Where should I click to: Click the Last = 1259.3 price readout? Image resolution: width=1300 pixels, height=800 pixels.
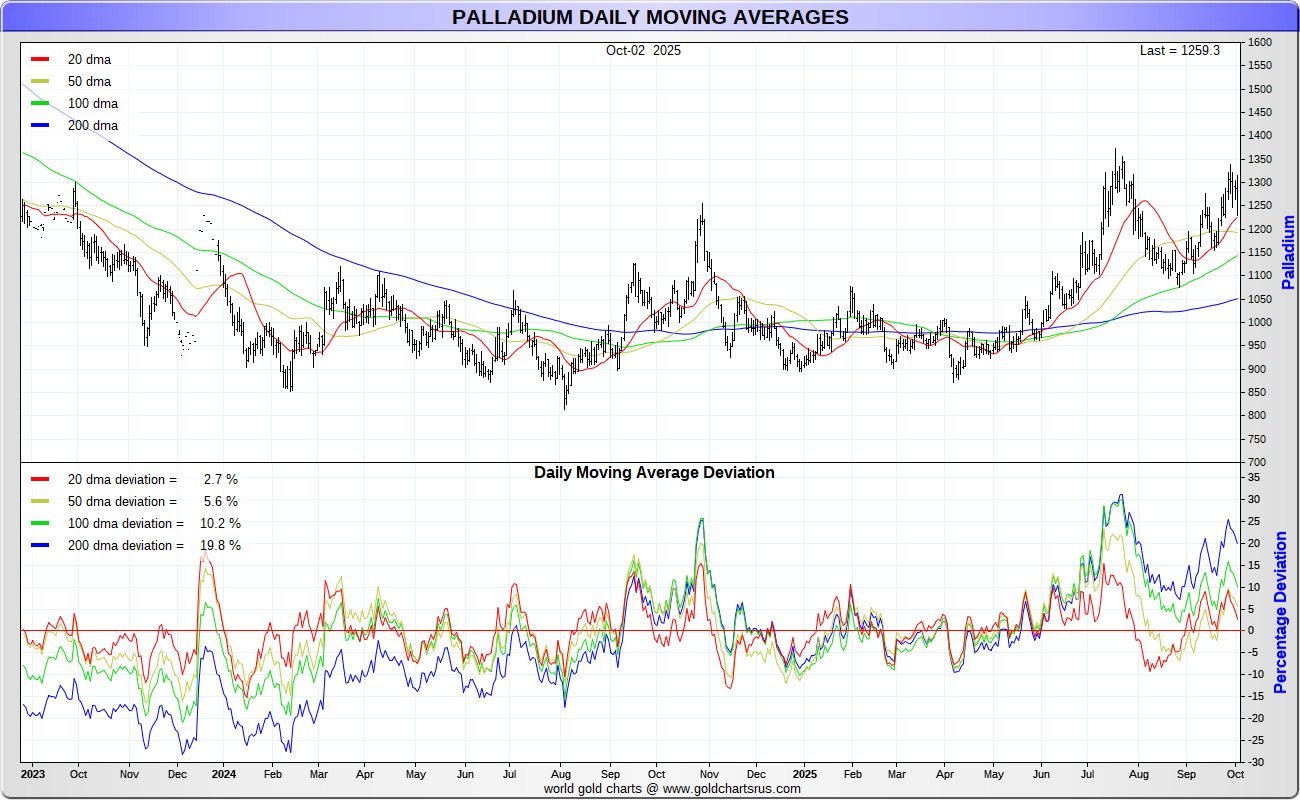point(1179,50)
